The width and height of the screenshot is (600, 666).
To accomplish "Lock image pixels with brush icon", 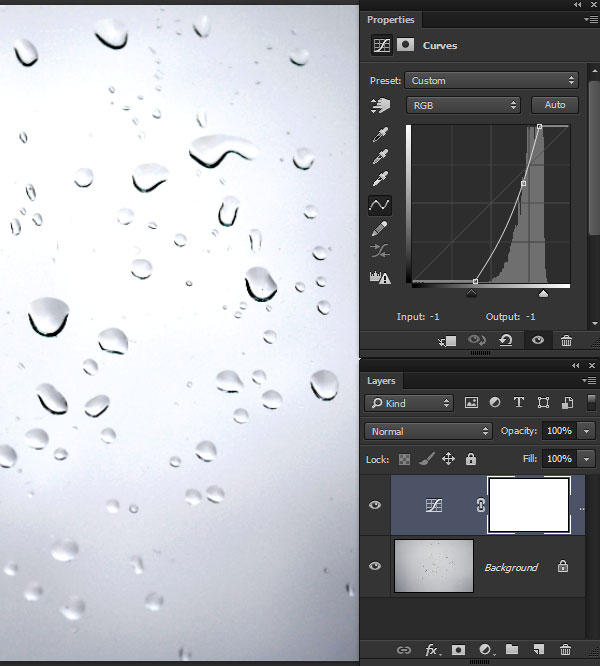I will tap(426, 459).
